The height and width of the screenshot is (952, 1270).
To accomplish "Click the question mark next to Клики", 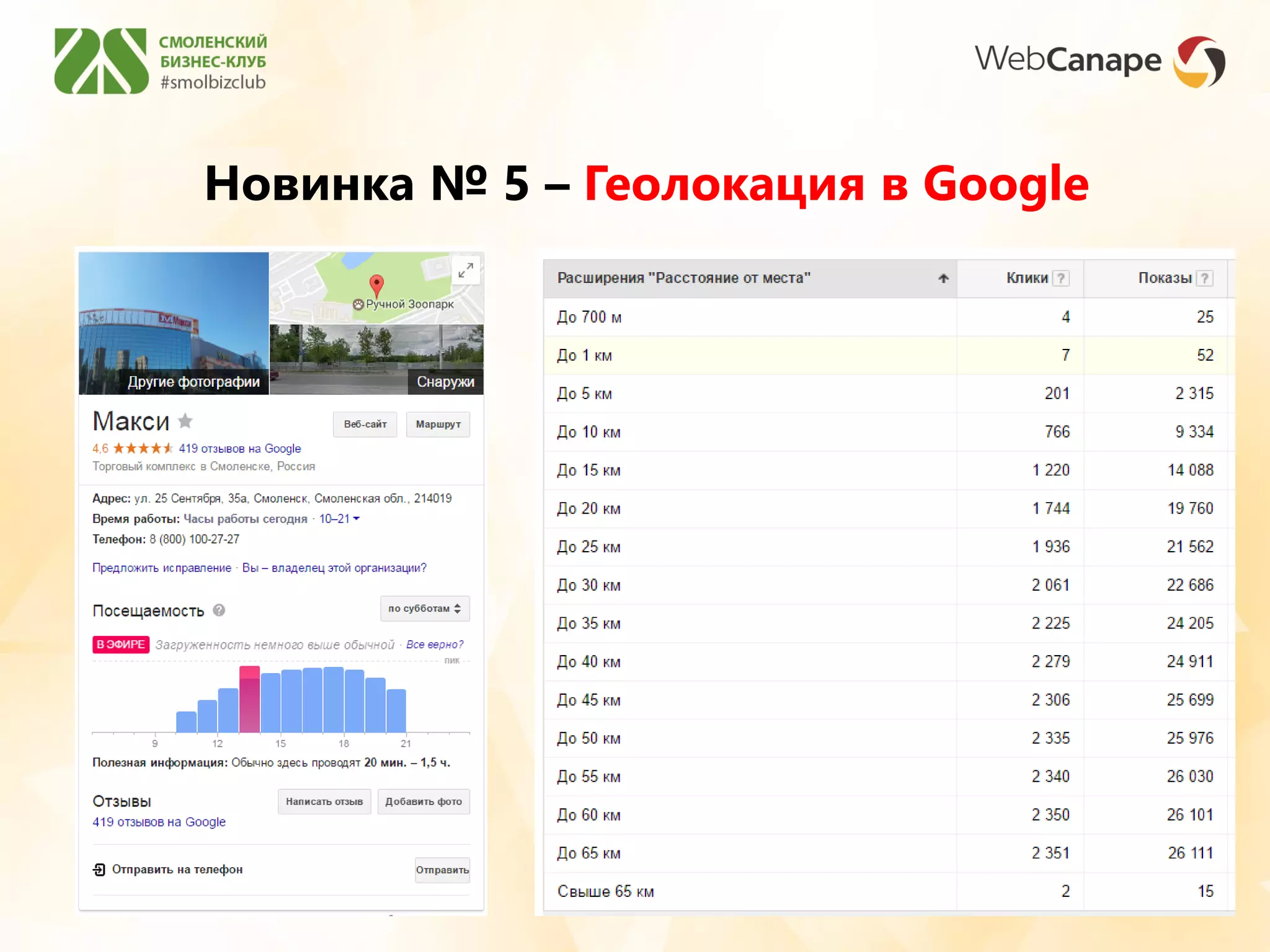I will (1061, 278).
